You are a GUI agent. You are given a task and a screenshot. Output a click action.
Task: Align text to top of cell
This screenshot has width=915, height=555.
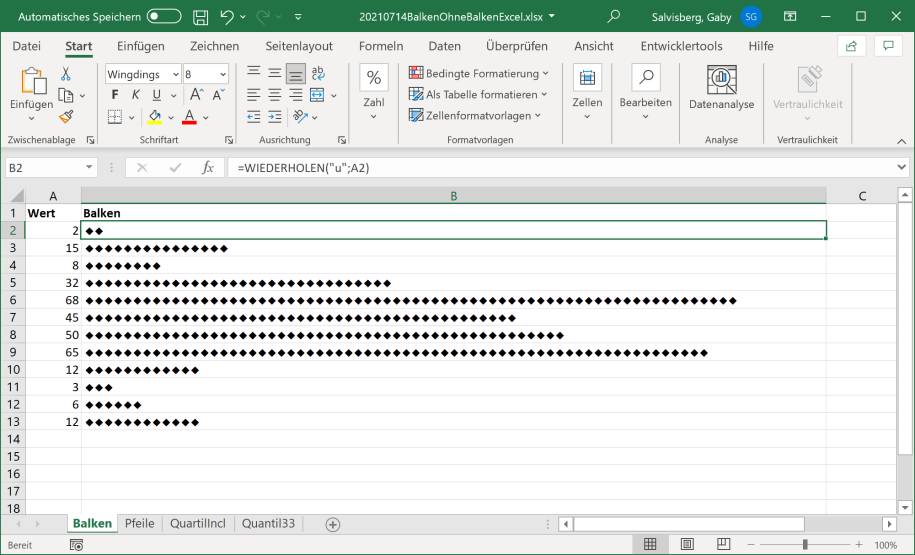(253, 72)
